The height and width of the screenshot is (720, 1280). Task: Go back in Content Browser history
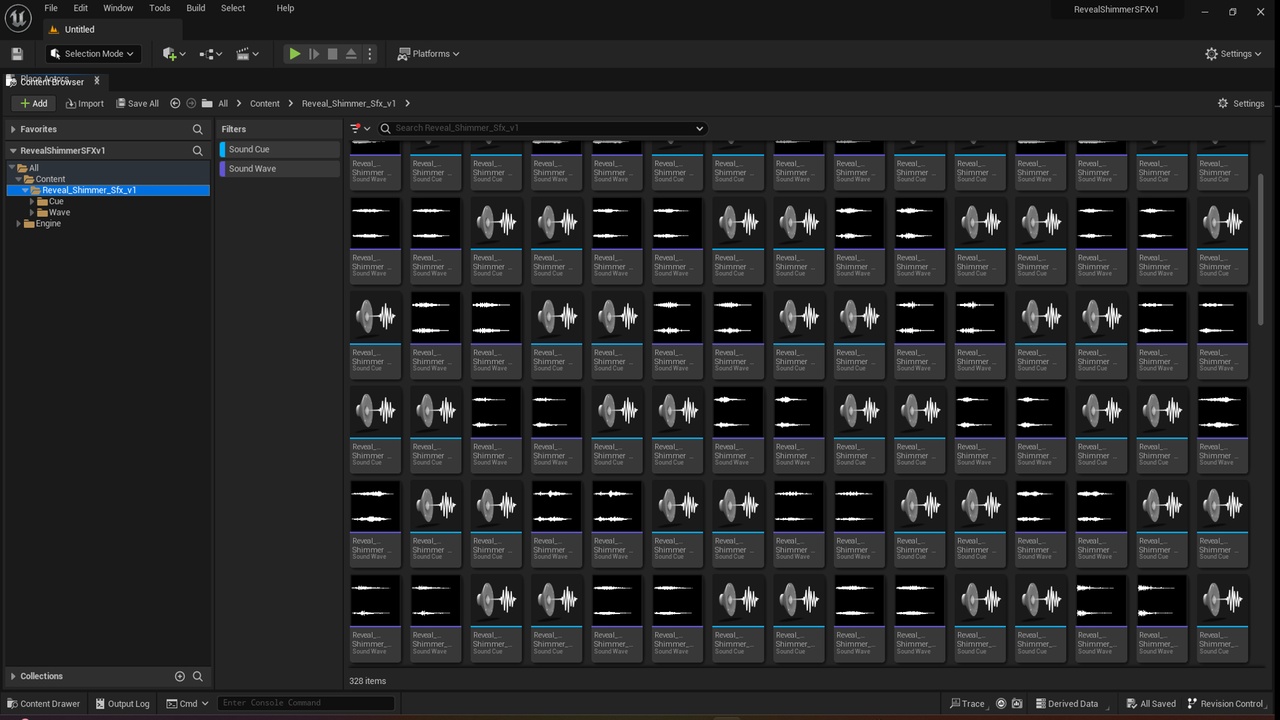[175, 103]
